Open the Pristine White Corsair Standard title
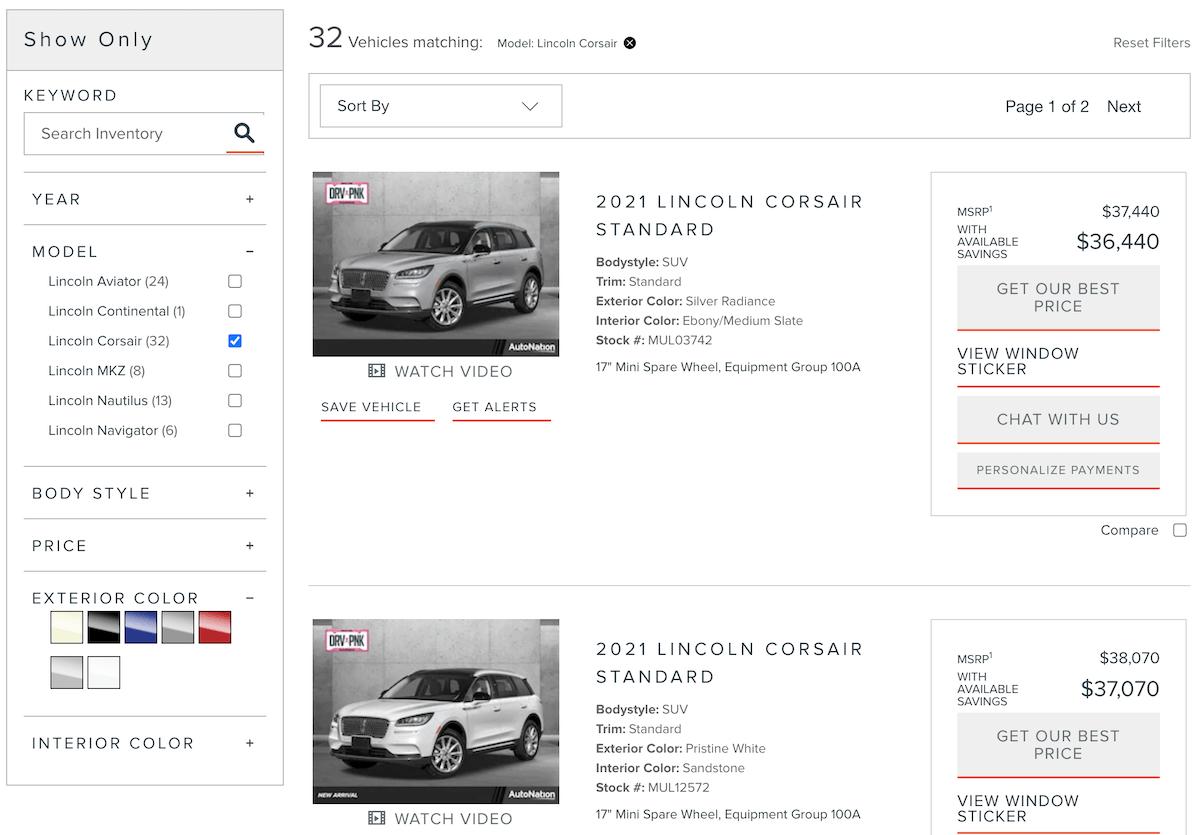 [729, 662]
